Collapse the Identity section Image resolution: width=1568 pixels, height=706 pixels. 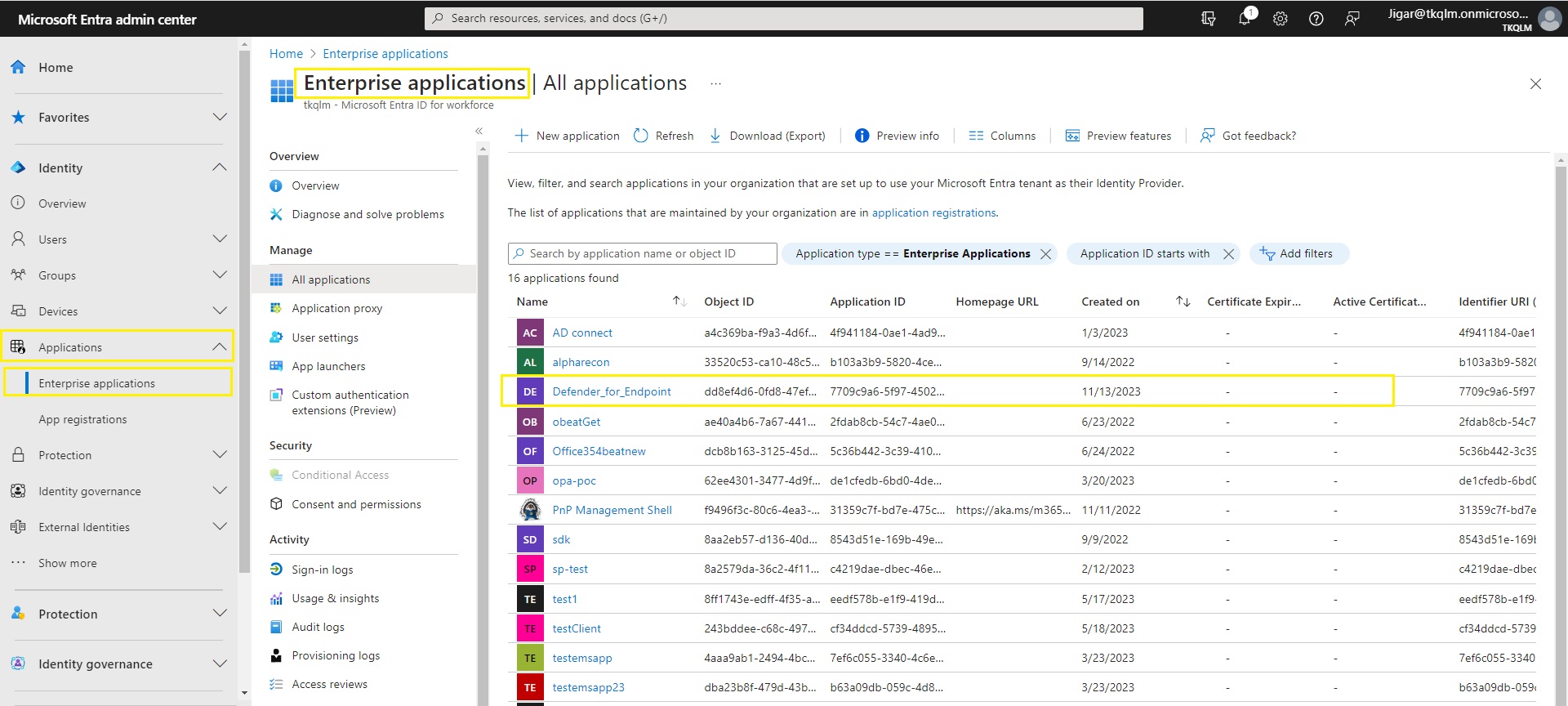coord(220,168)
